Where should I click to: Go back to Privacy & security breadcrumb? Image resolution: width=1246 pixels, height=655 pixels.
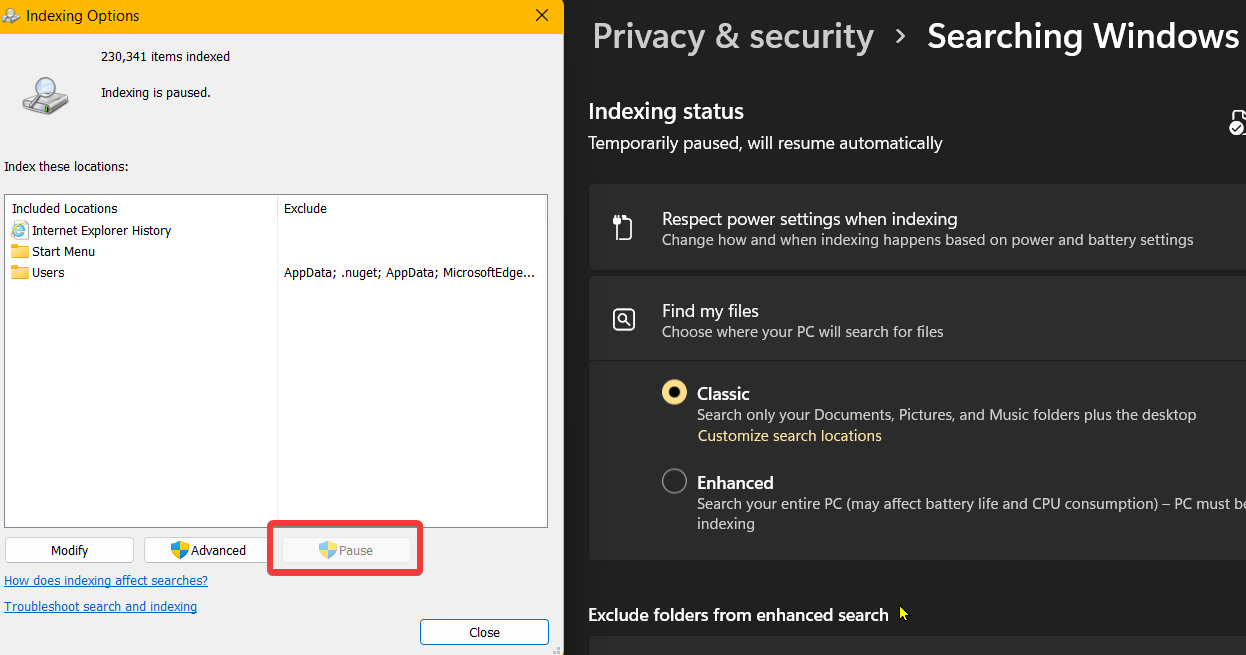[x=732, y=37]
